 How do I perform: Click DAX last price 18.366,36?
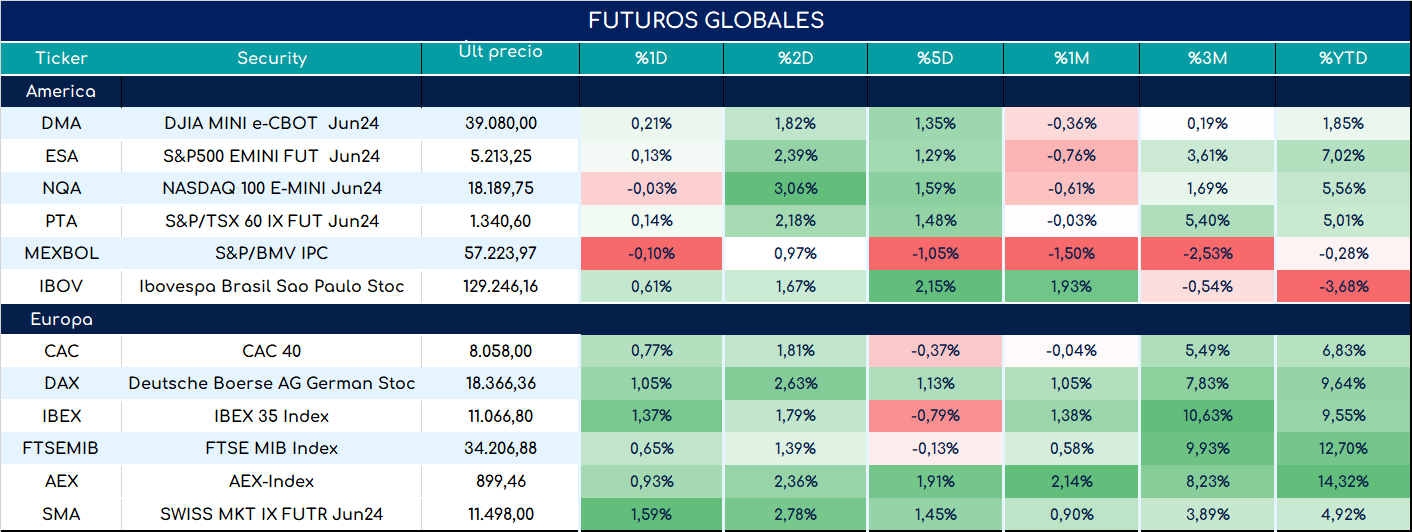tap(500, 383)
